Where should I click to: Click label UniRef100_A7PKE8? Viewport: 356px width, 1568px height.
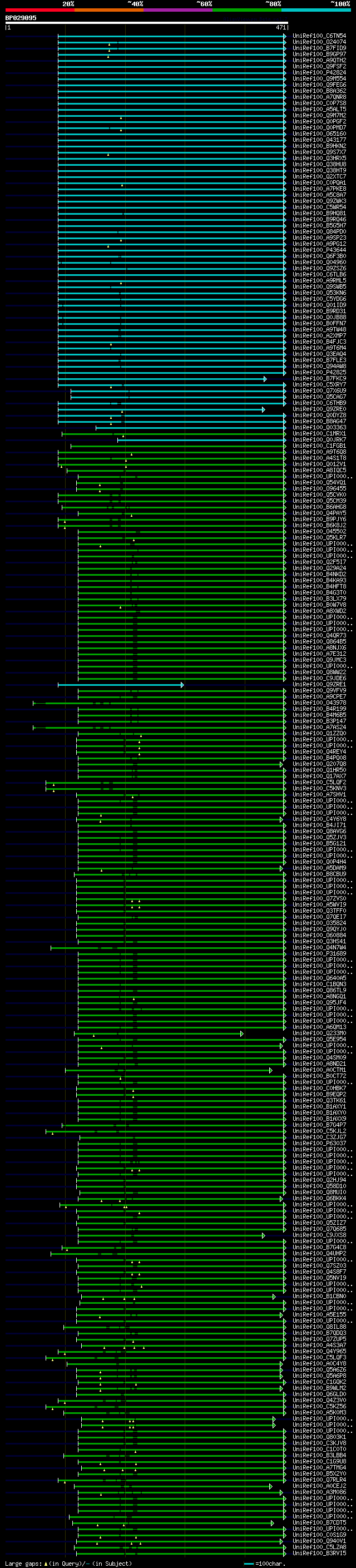[319, 189]
